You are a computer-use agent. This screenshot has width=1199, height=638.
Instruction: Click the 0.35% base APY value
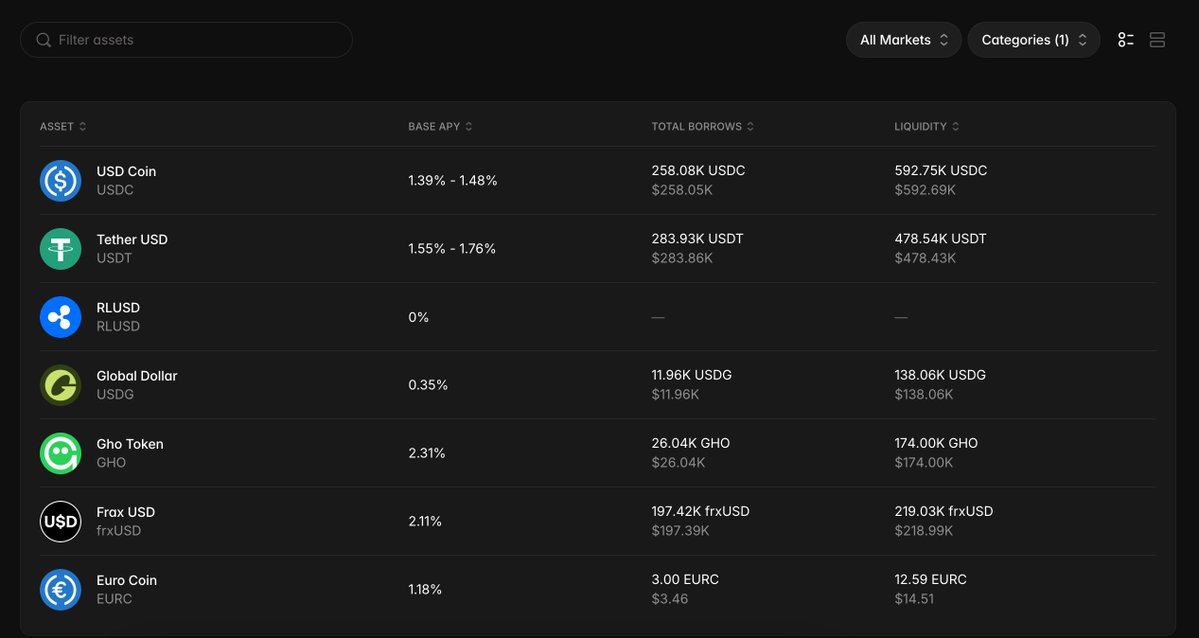click(x=428, y=385)
